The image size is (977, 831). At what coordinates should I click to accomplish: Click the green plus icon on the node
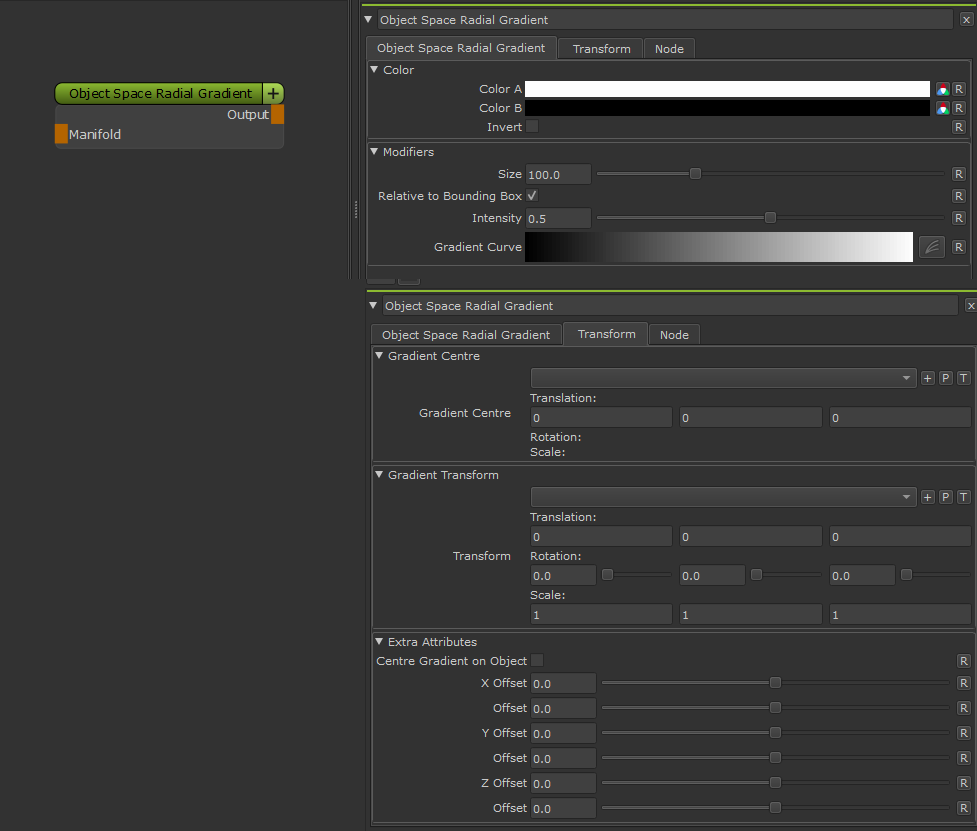pos(273,93)
